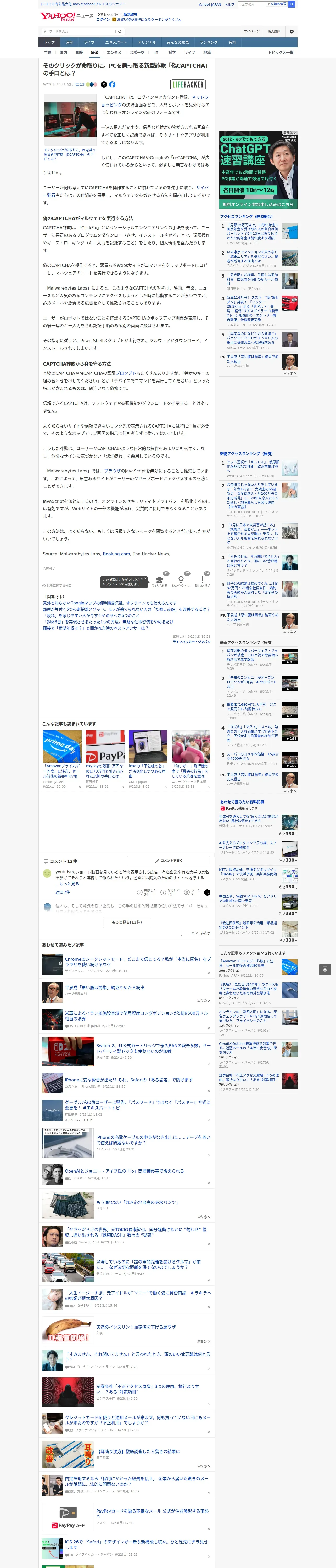
Task: Click 記事に関する報告 report icon link
Action: [x=57, y=586]
